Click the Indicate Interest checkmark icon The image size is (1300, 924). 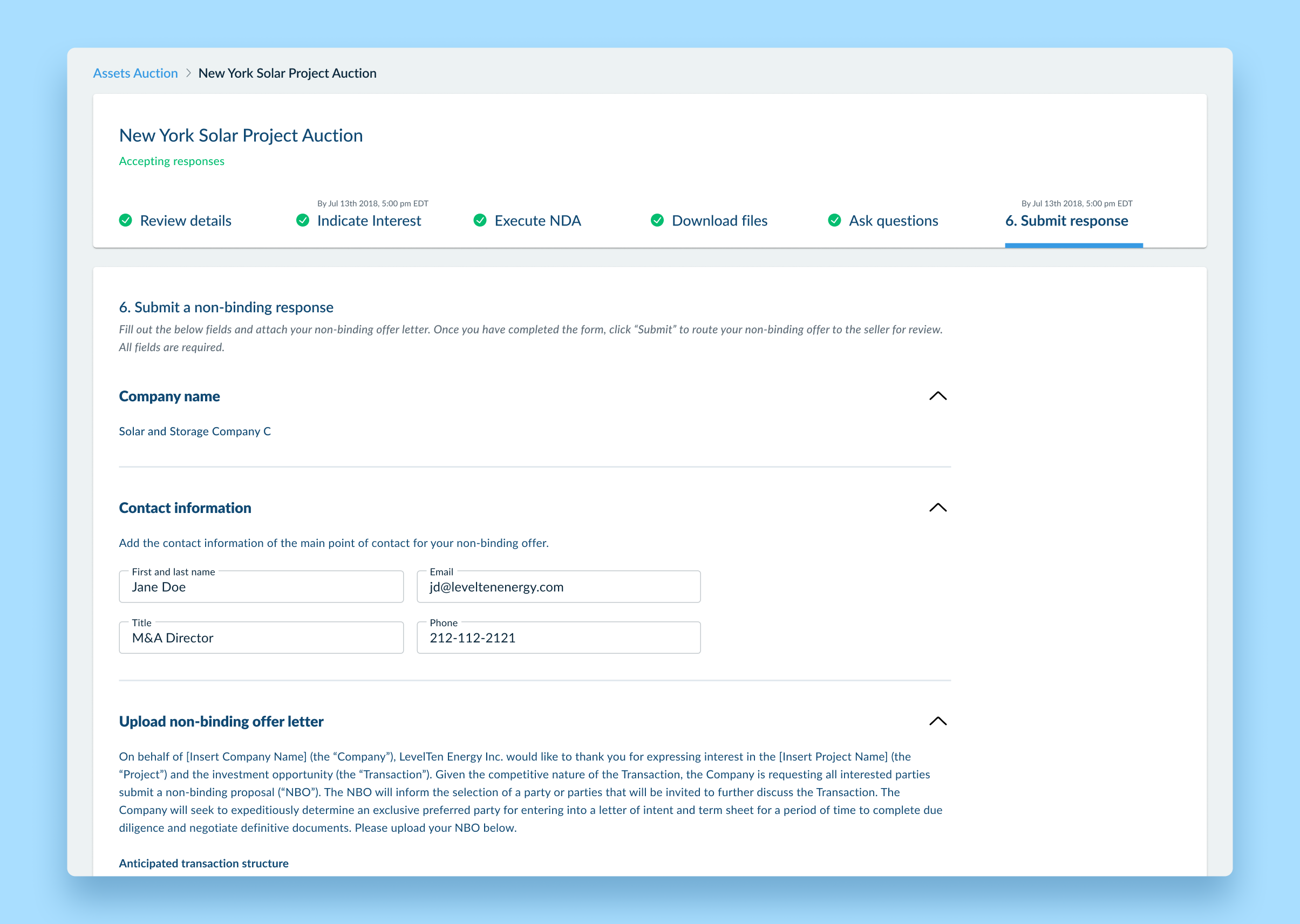tap(303, 220)
